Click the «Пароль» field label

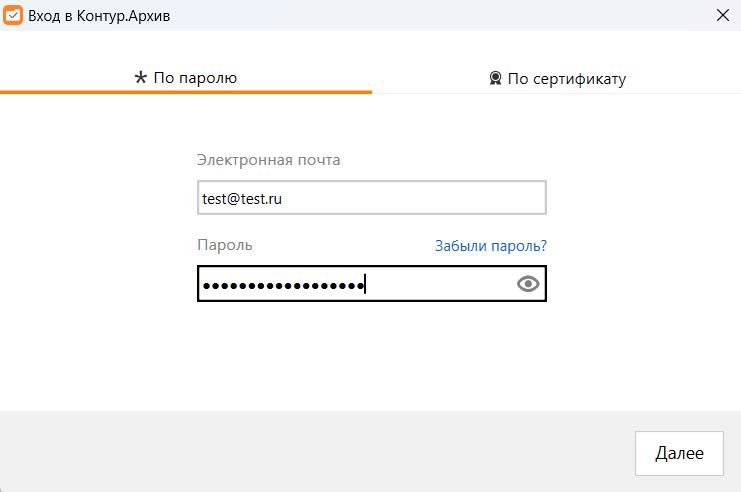[225, 245]
